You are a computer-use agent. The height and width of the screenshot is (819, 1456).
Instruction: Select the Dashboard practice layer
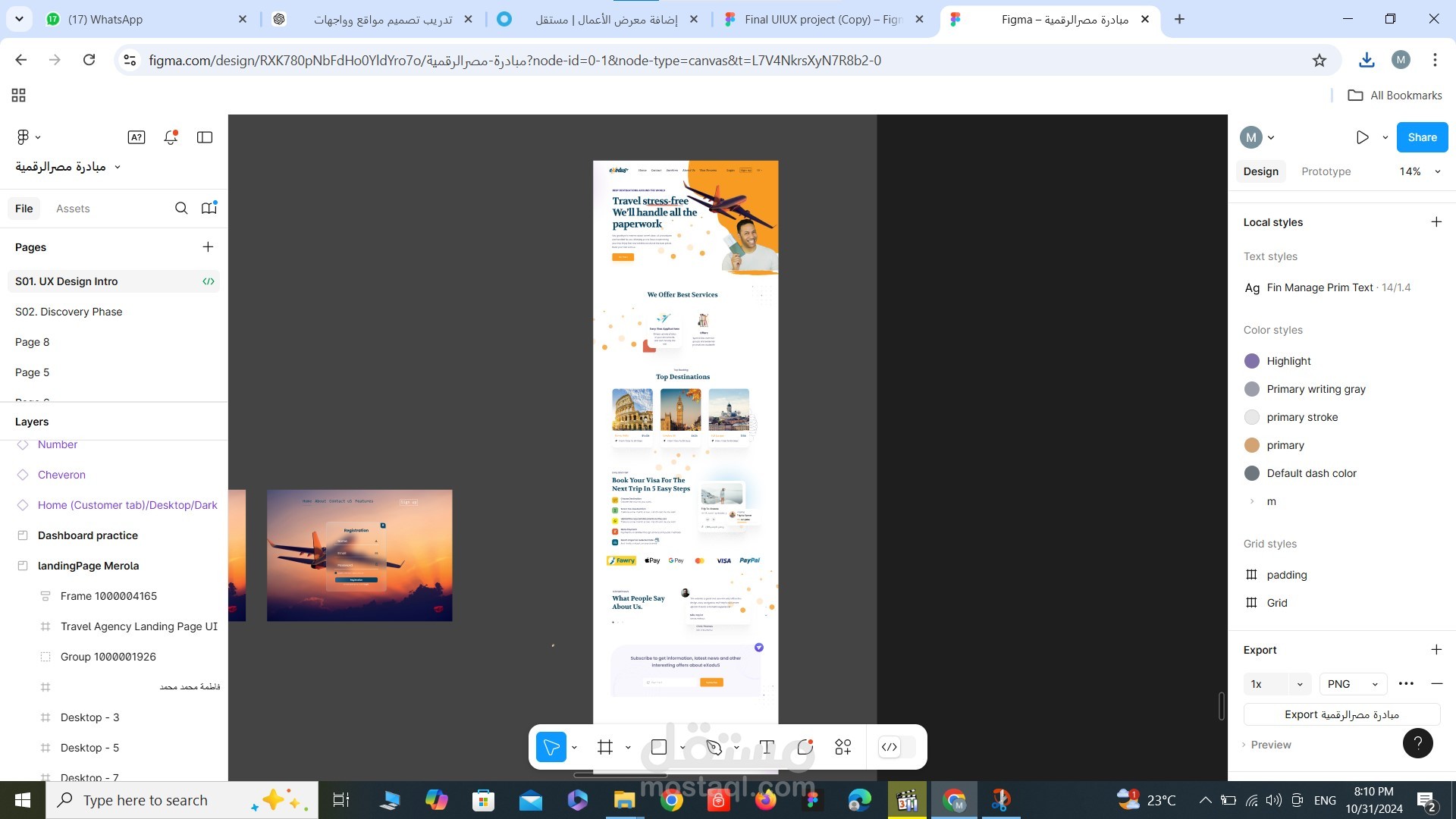[x=88, y=535]
